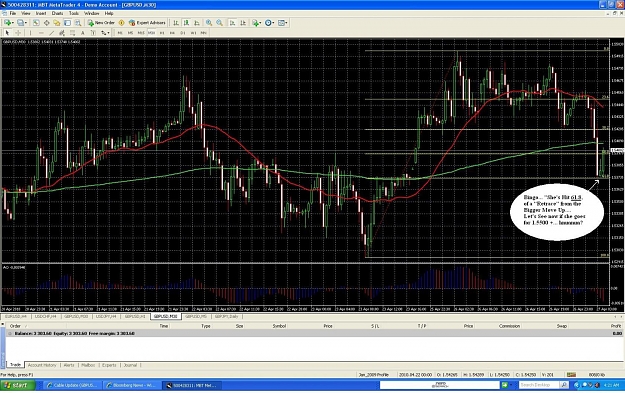Image resolution: width=625 pixels, height=393 pixels.
Task: Open the View menu
Action: (26, 13)
